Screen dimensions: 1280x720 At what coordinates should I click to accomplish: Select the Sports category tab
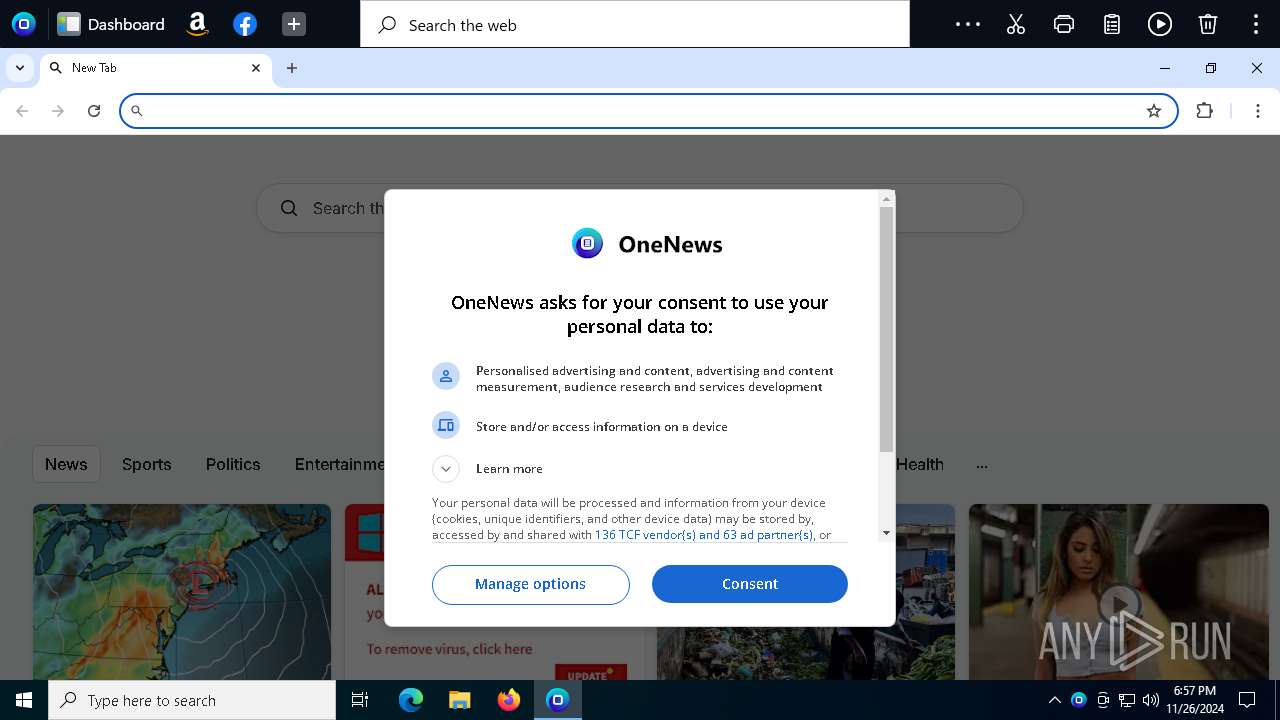[147, 464]
